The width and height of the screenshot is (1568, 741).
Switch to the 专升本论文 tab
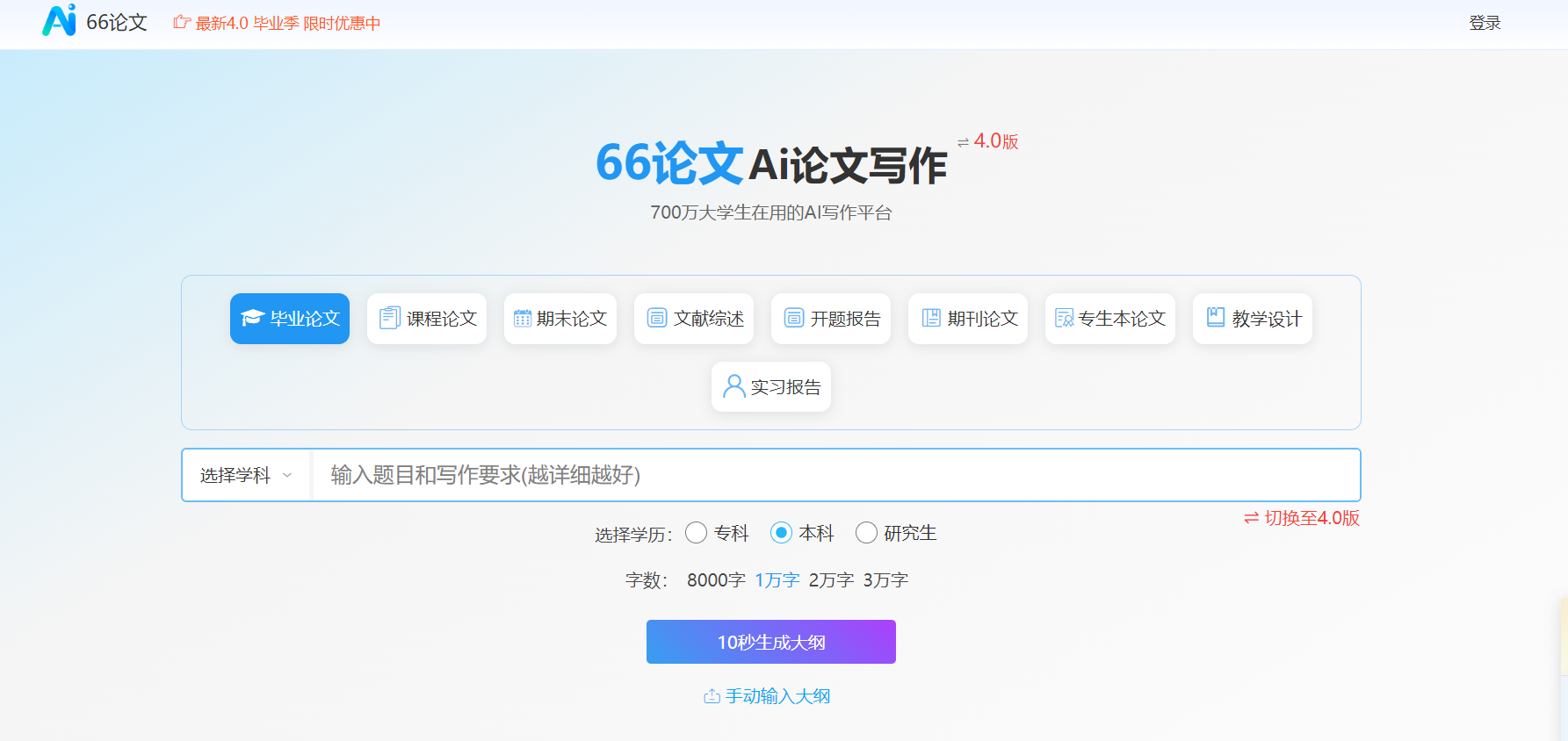pyautogui.click(x=1110, y=319)
